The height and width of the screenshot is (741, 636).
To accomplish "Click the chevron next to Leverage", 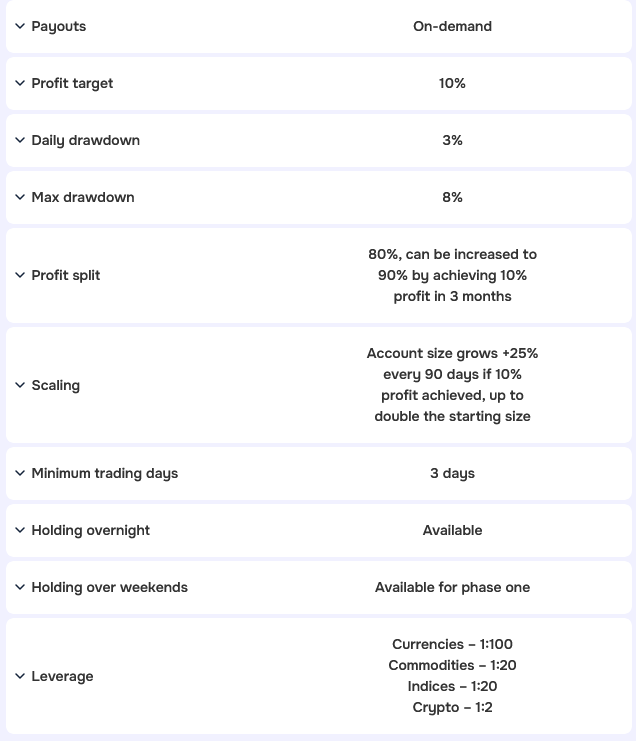I will click(x=20, y=676).
